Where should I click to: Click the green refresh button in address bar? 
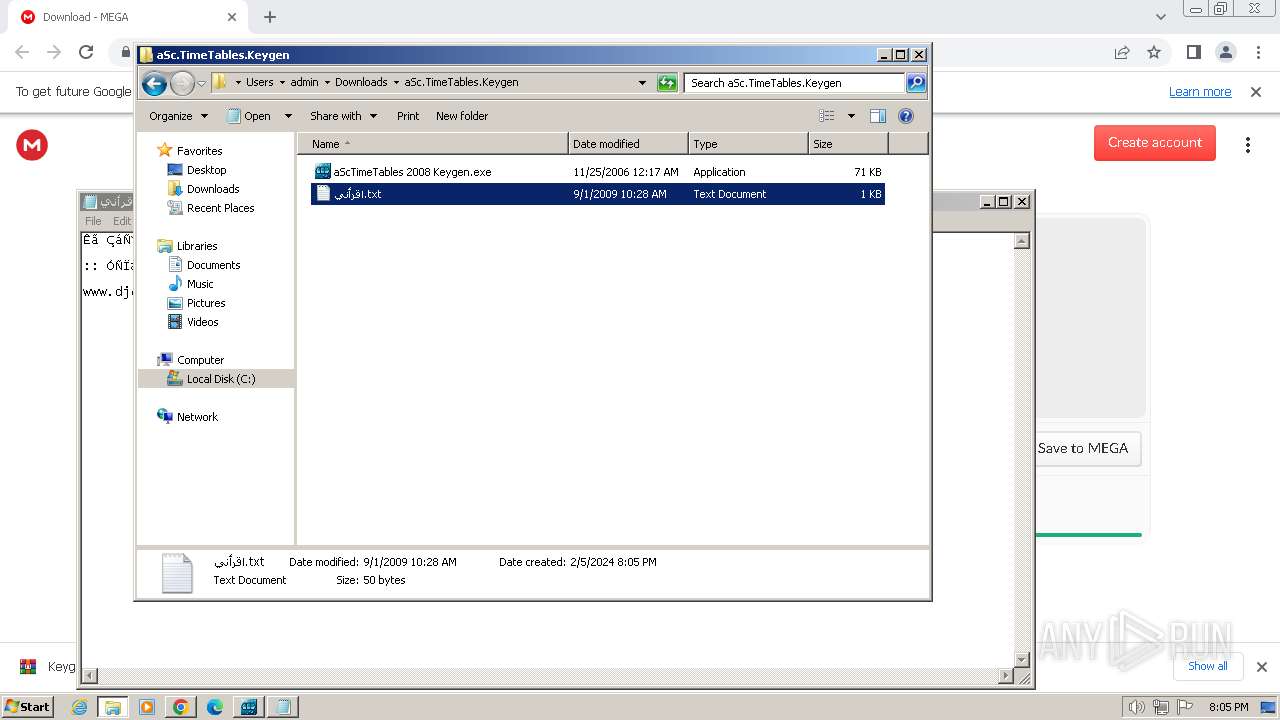click(667, 83)
